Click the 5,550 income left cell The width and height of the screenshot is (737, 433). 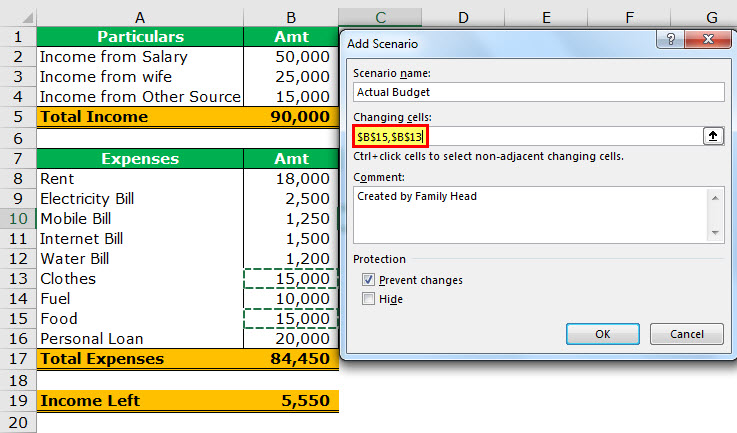[291, 401]
